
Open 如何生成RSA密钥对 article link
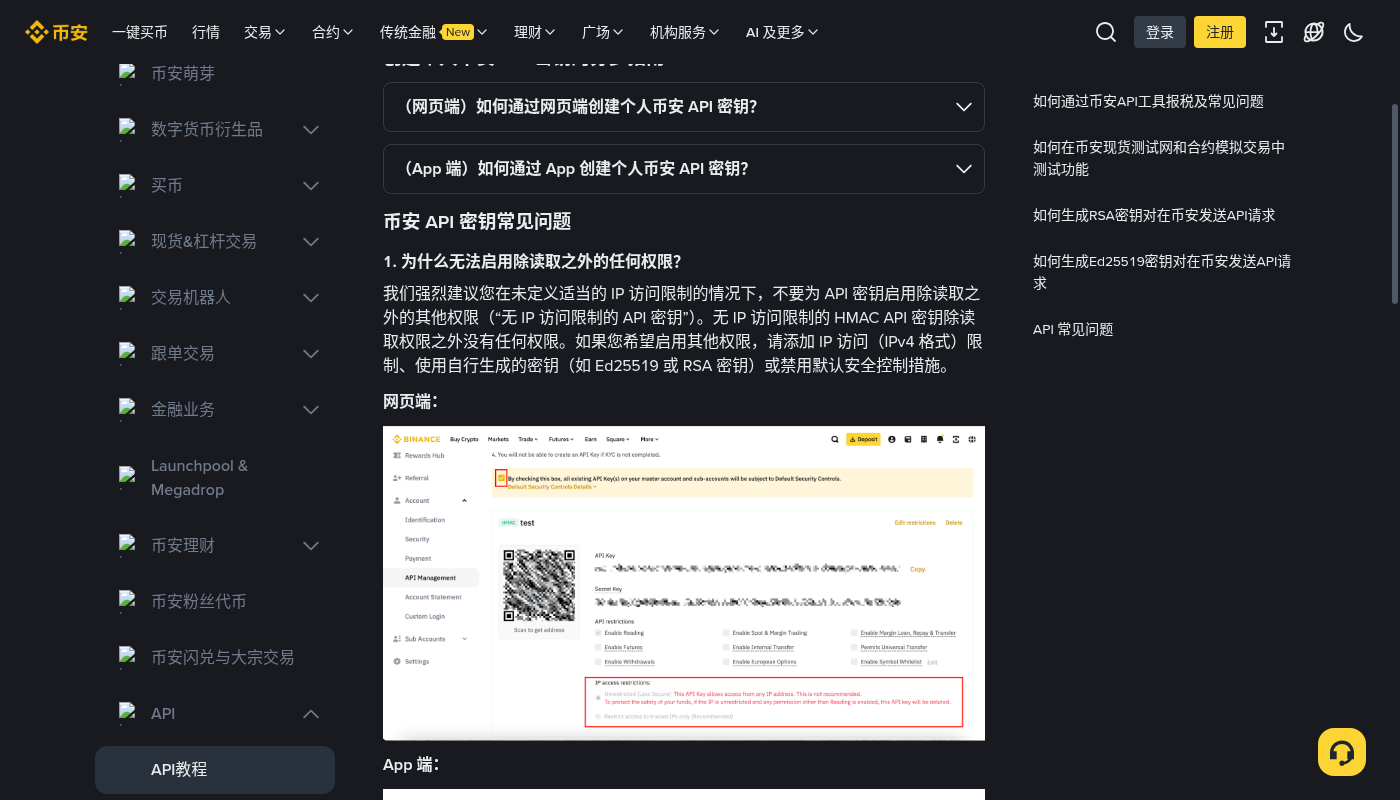tap(1154, 215)
